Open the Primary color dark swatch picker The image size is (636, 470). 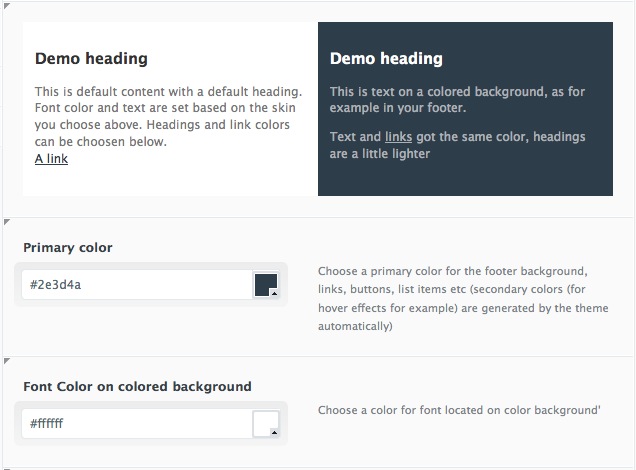pyautogui.click(x=266, y=285)
